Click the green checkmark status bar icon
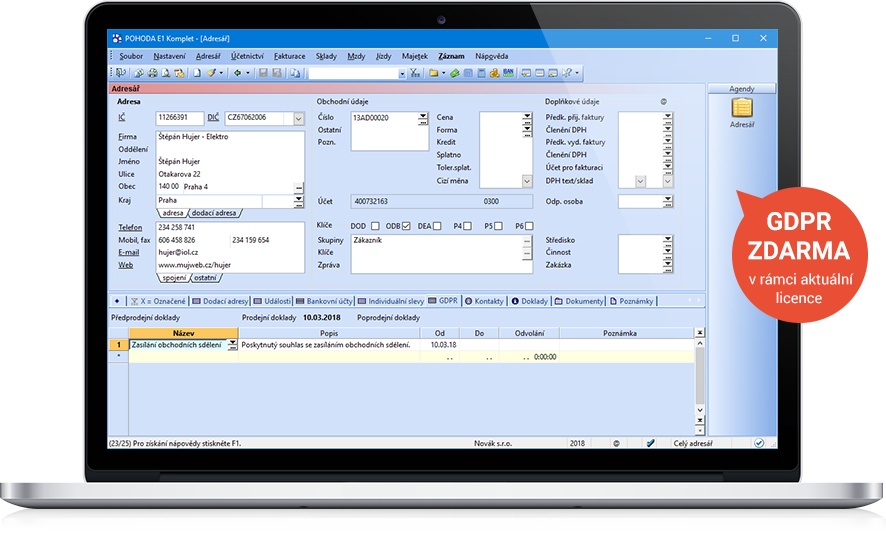Screen dimensions: 886x533 pos(650,442)
